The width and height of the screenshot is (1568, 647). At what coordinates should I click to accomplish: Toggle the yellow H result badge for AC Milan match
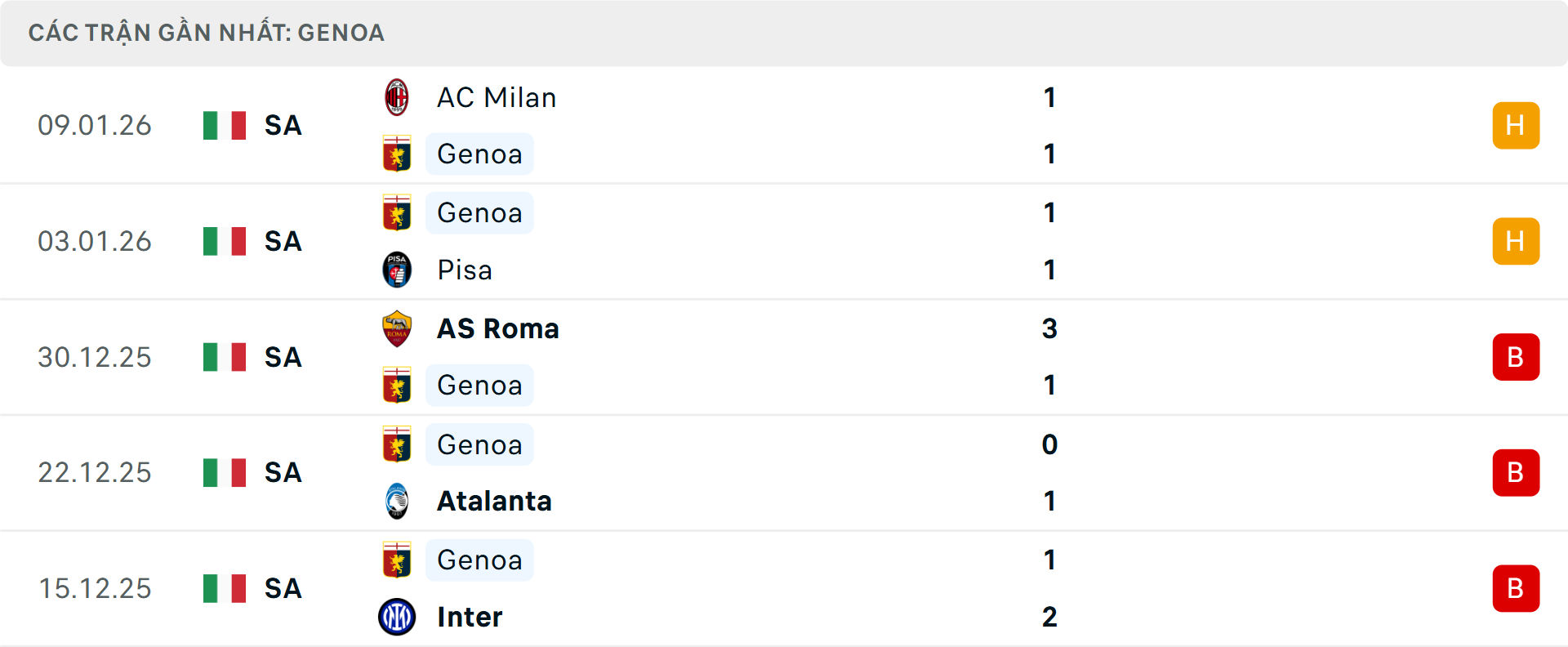tap(1516, 125)
